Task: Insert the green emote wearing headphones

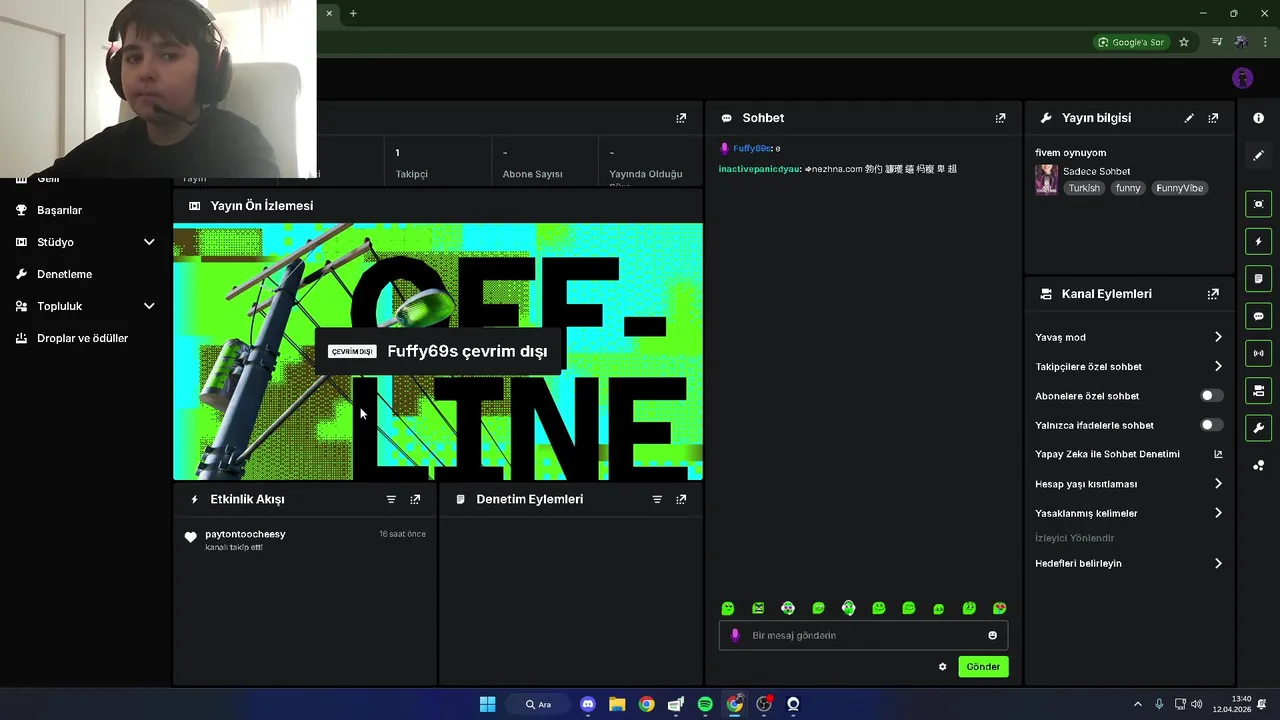Action: (848, 608)
